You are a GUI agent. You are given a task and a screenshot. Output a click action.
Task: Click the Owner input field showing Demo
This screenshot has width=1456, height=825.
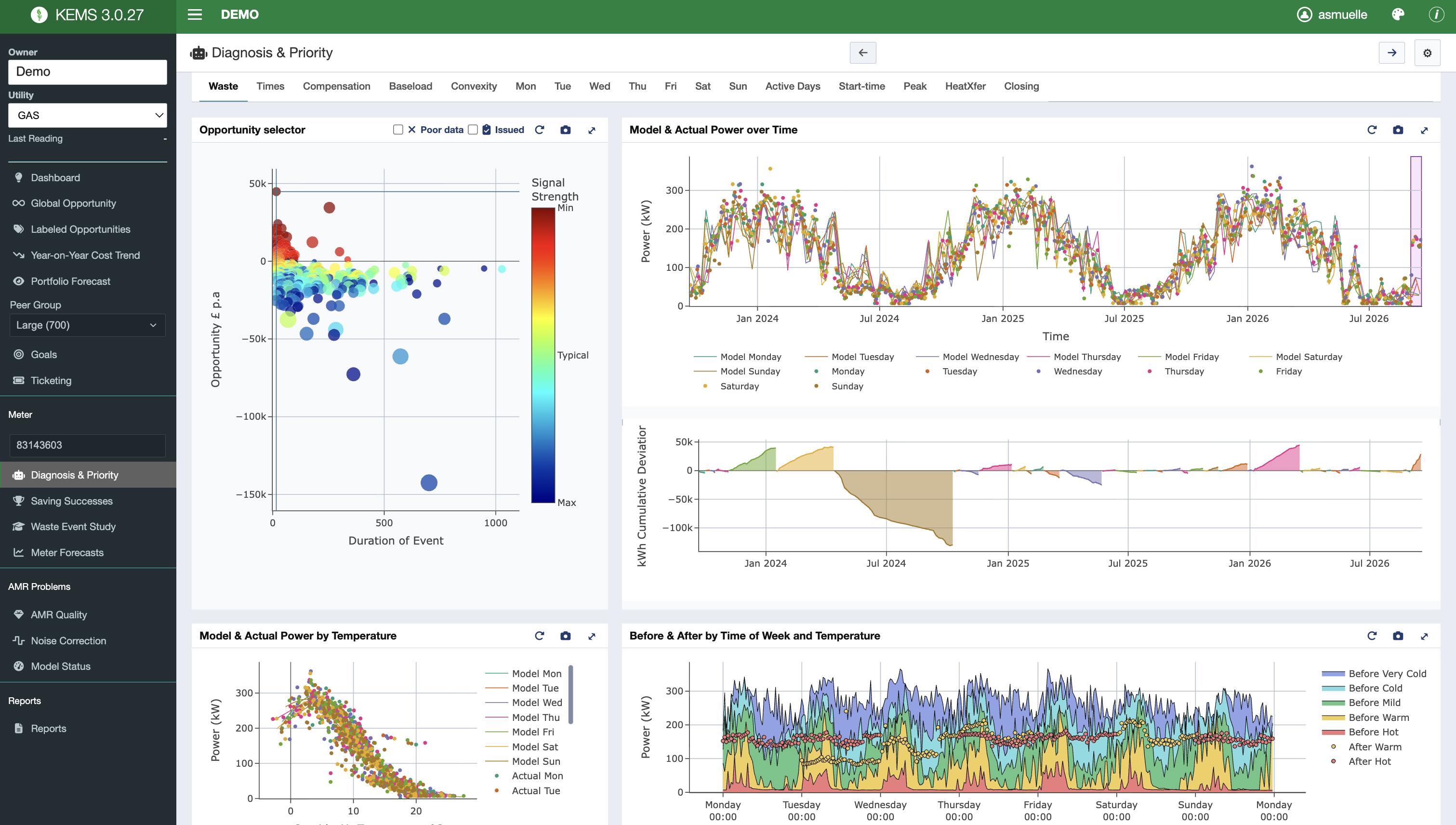pos(88,72)
